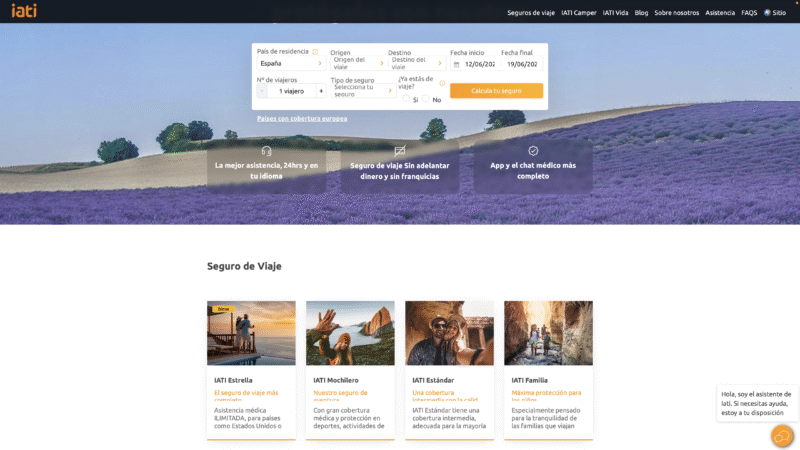Screen dimensions: 800x450
Task: Open the España residence country dropdown
Action: (291, 63)
